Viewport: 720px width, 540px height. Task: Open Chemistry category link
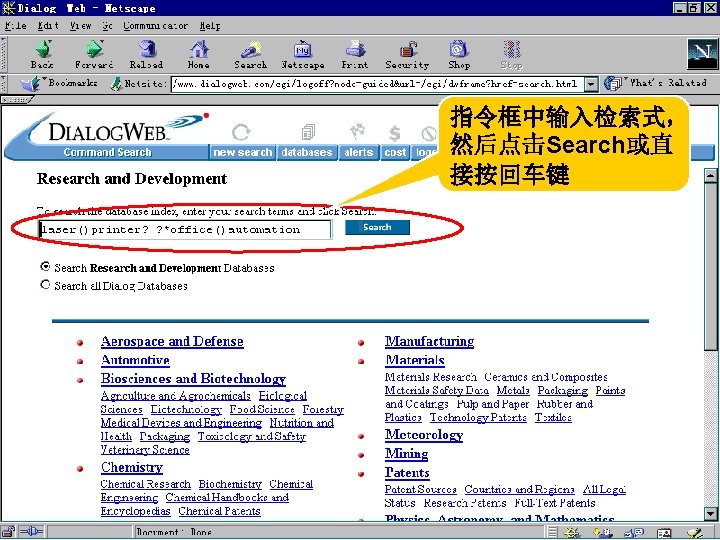click(132, 467)
